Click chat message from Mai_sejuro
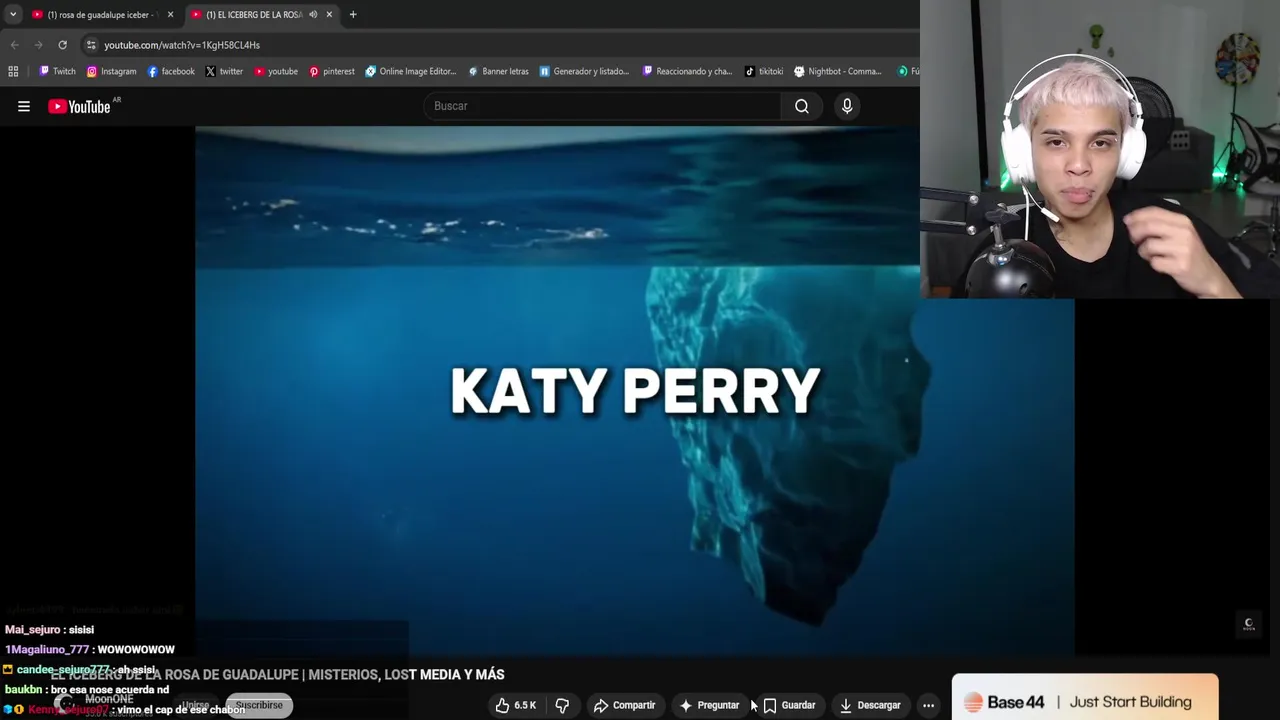The image size is (1280, 720). point(50,630)
